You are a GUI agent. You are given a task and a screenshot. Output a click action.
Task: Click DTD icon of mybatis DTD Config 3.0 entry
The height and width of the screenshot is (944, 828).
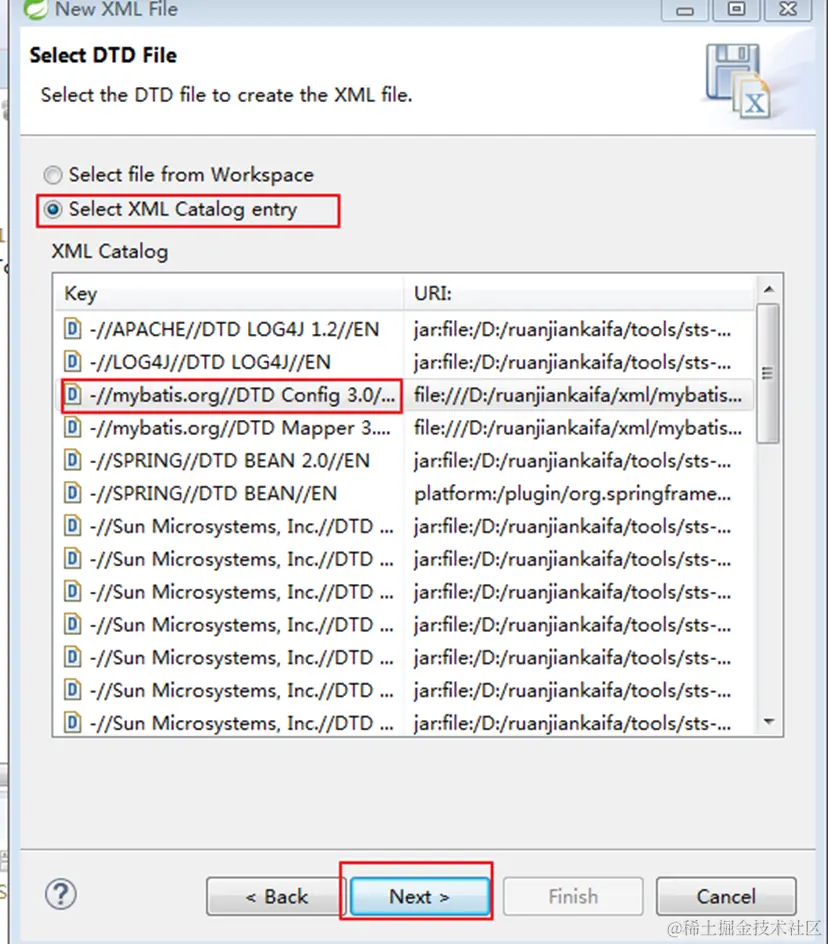[72, 395]
